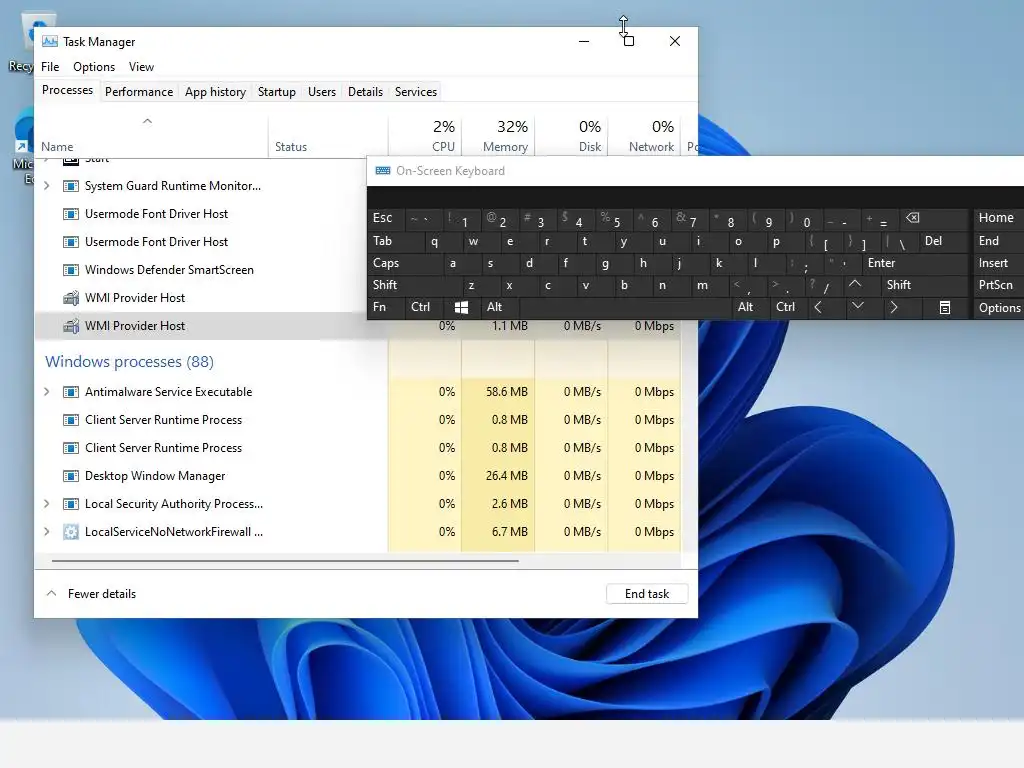Click the Home key on On-Screen Keyboard
The width and height of the screenshot is (1024, 768).
(x=998, y=218)
